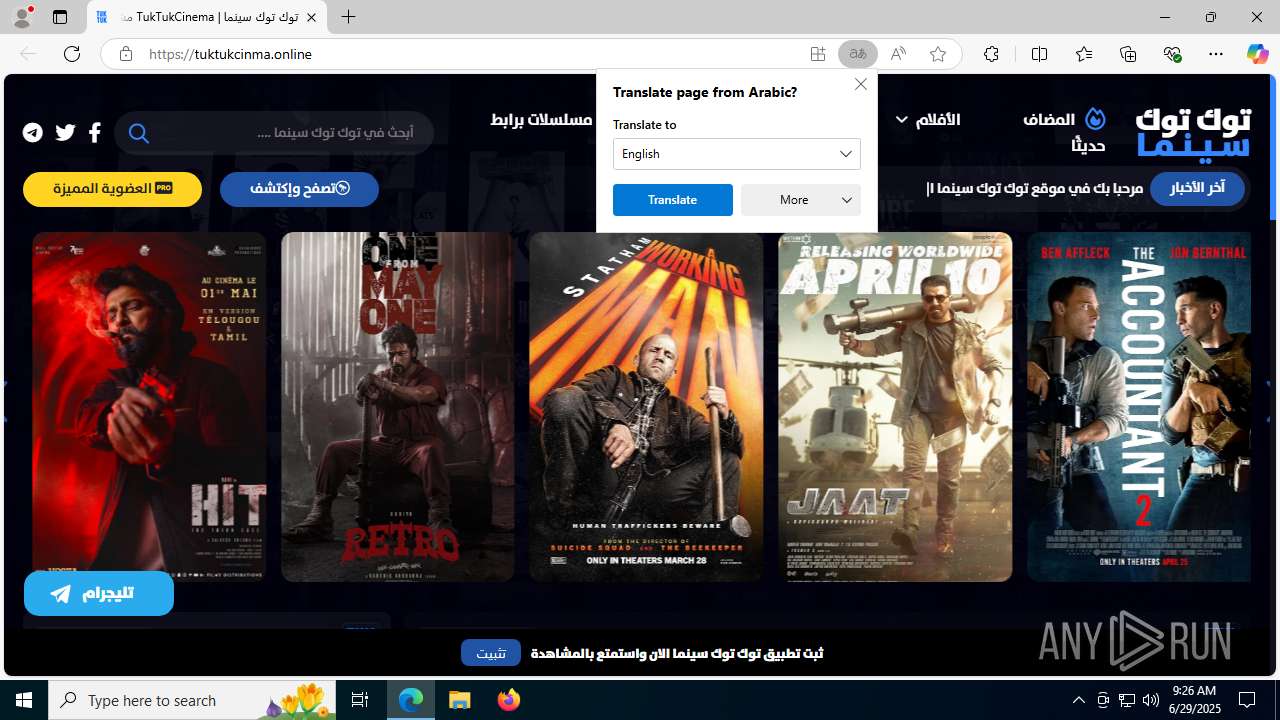Click the taskbar search box
Screen dimensions: 1280x720
click(x=192, y=700)
